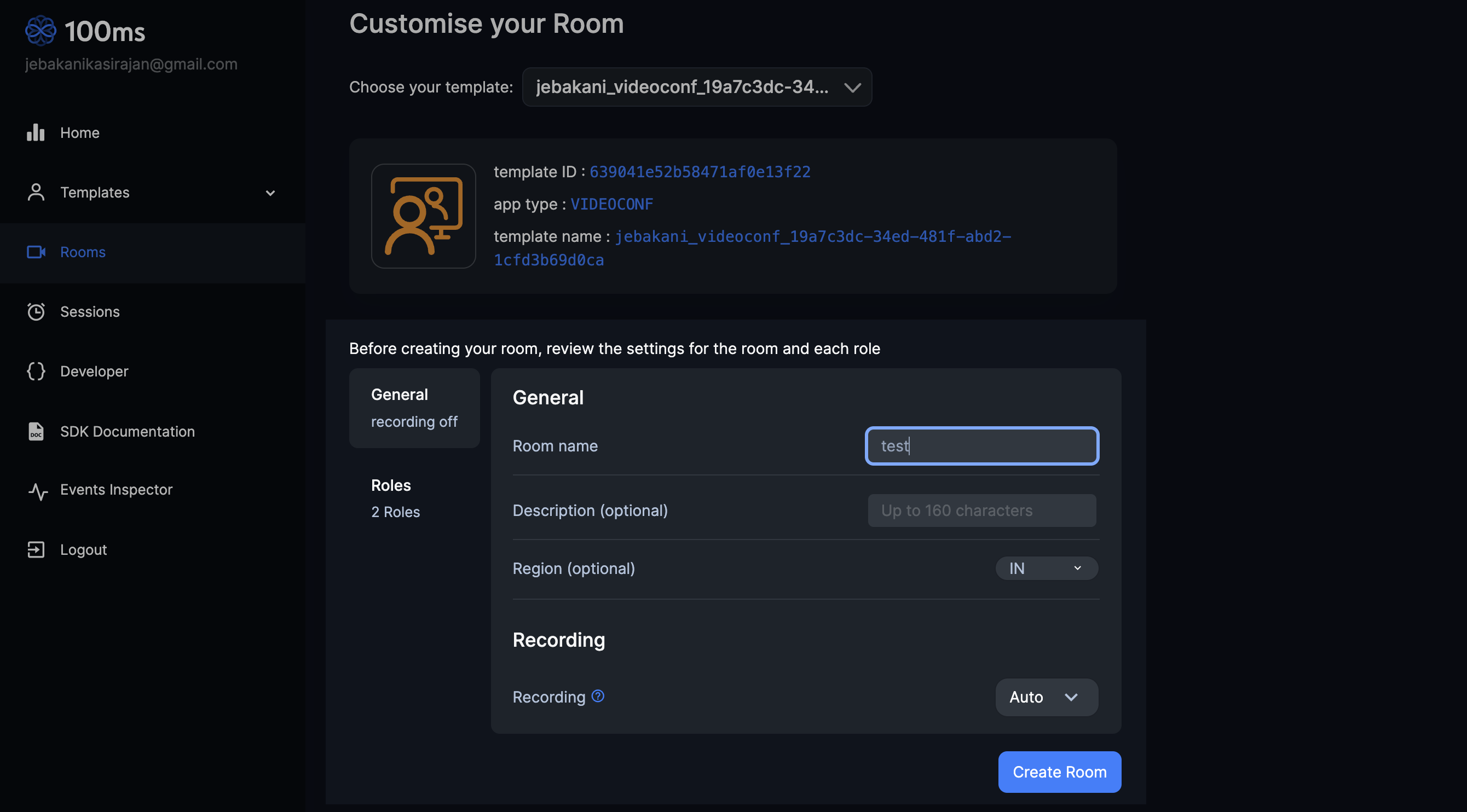The image size is (1467, 812).
Task: Click the Events Inspector pulse icon
Action: pyautogui.click(x=38, y=490)
